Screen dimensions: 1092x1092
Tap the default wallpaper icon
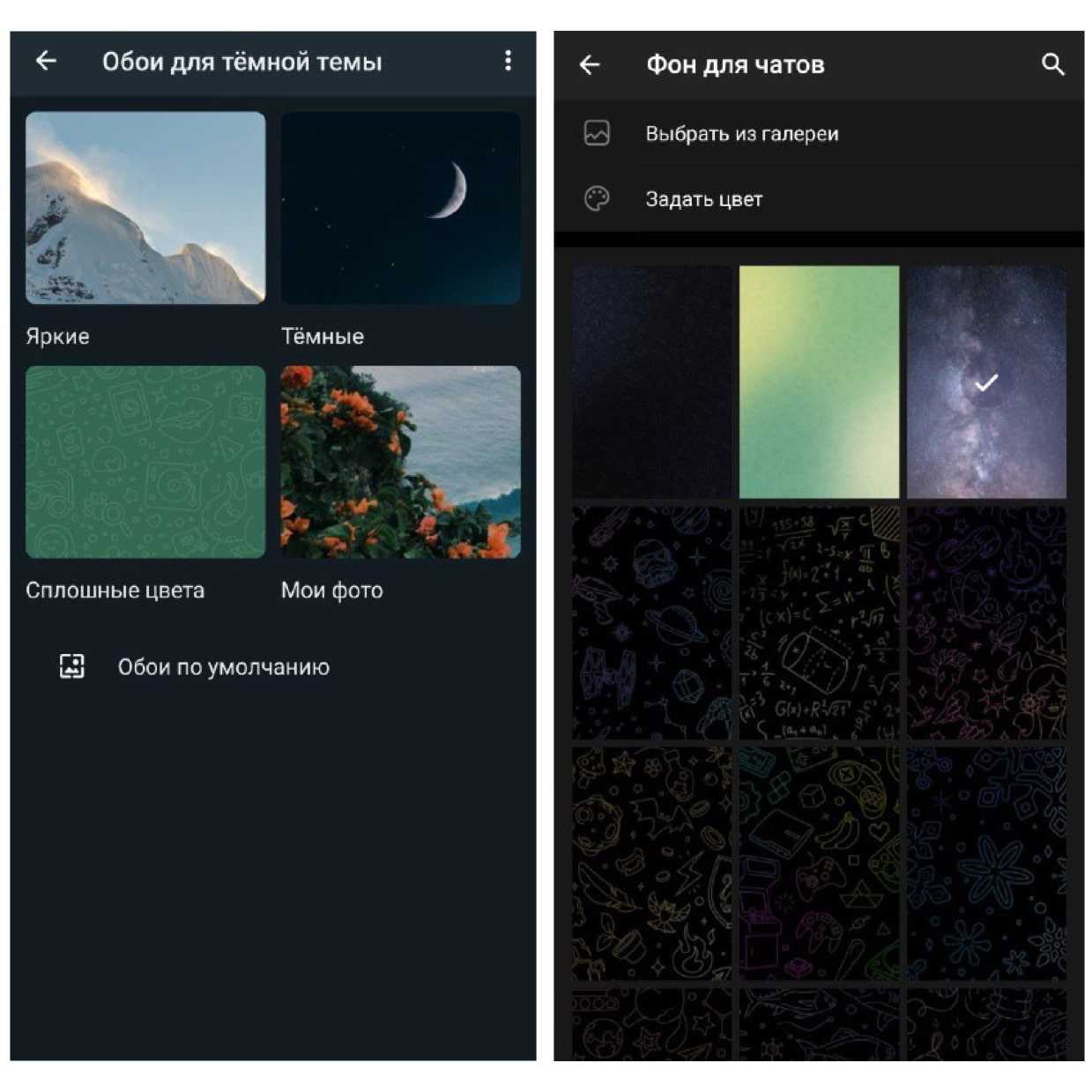click(71, 666)
